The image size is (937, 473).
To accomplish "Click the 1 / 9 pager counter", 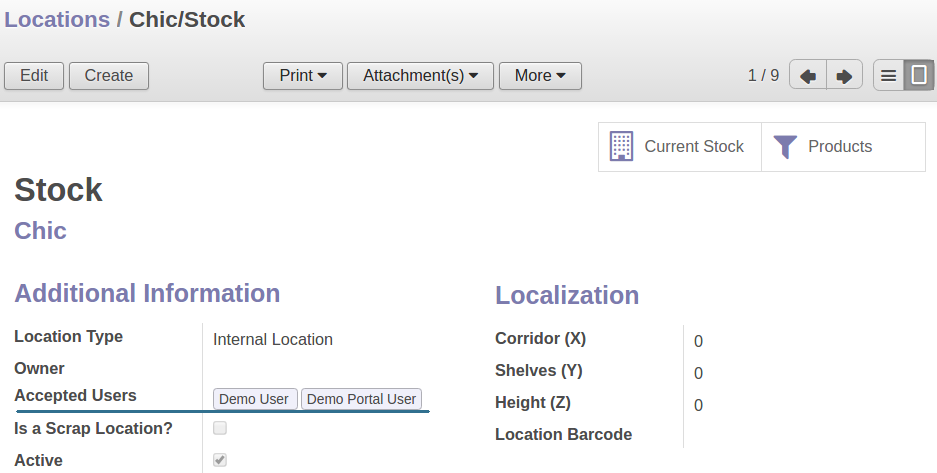I will click(763, 76).
